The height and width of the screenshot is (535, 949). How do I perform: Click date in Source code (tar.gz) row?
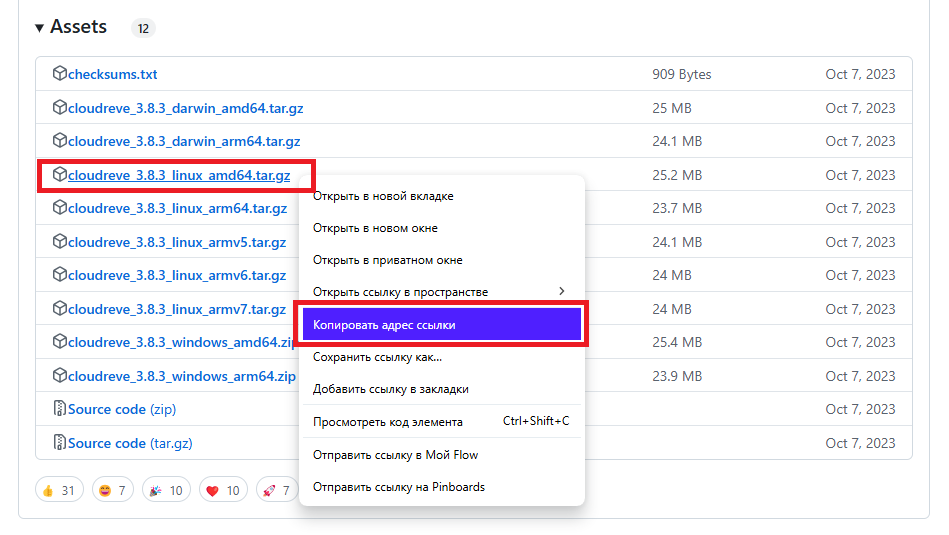tap(860, 444)
